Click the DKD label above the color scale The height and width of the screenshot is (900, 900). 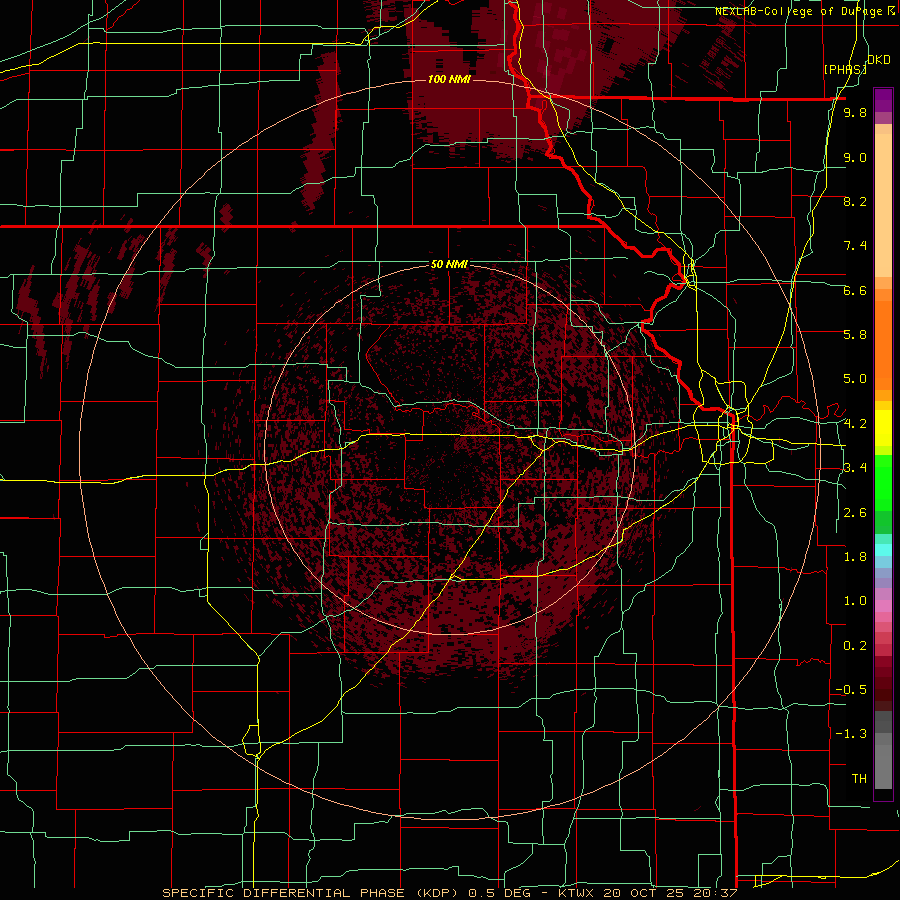pos(879,59)
